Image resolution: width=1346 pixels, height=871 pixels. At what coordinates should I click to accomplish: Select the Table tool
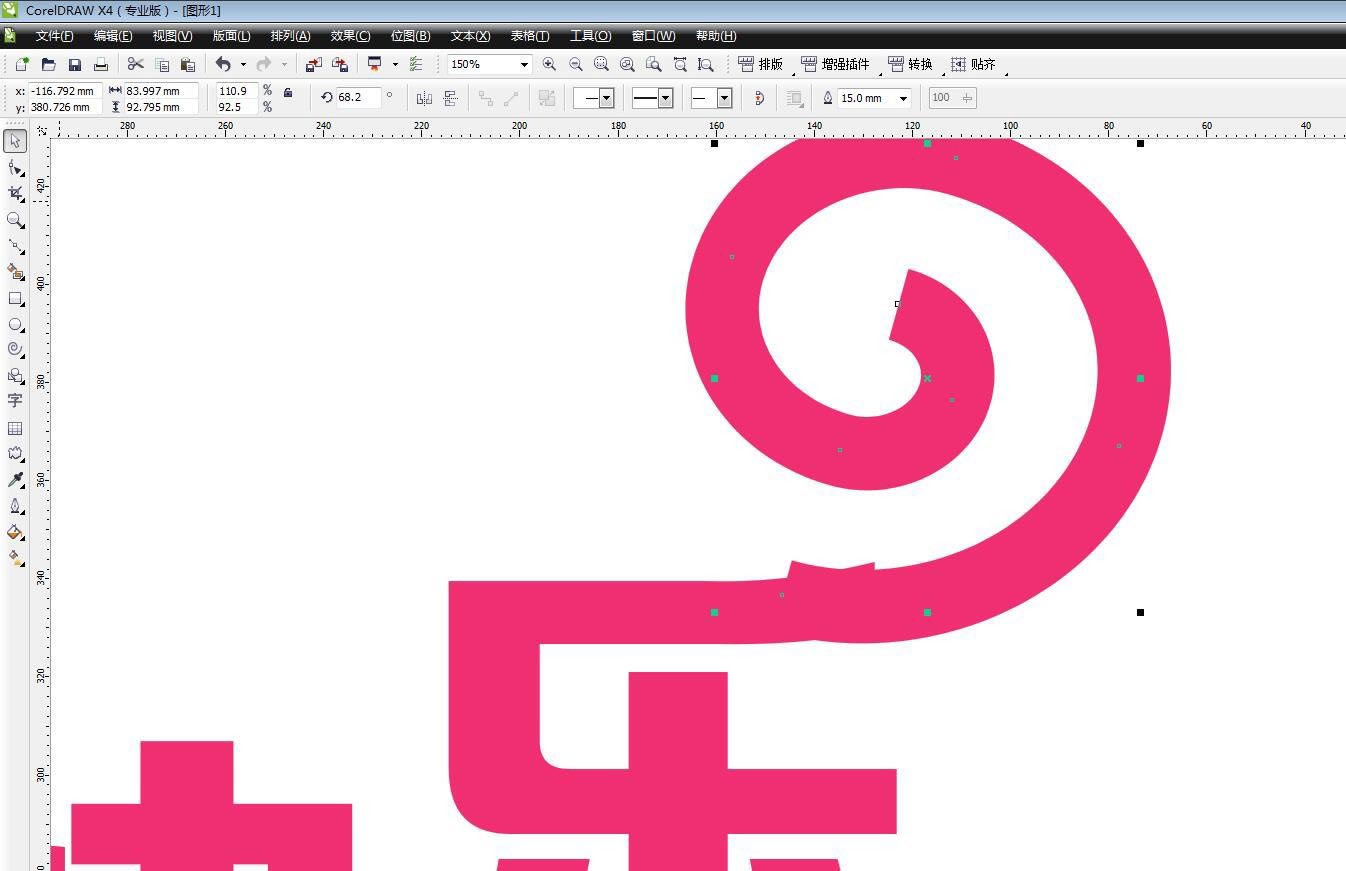[x=15, y=428]
